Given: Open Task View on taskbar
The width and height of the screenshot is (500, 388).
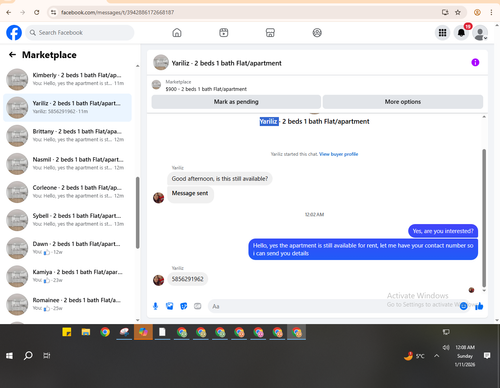Looking at the screenshot, I should 47,356.
